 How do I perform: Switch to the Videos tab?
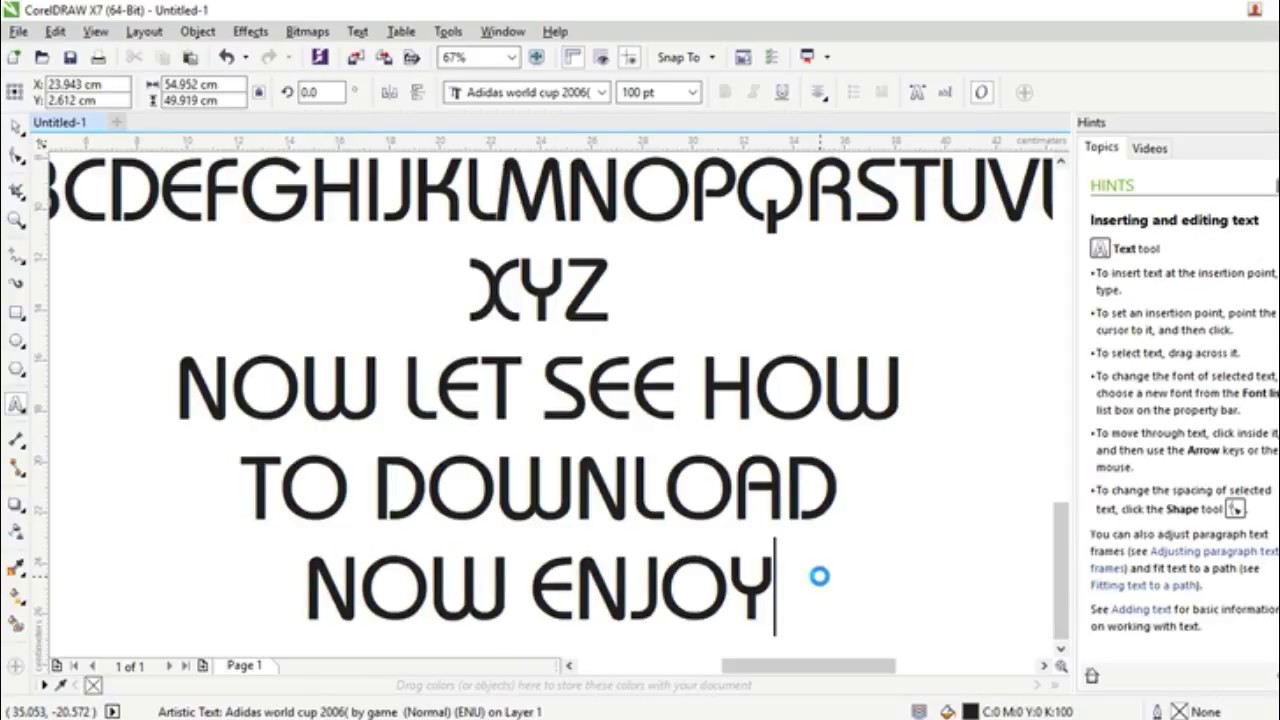coord(1149,148)
